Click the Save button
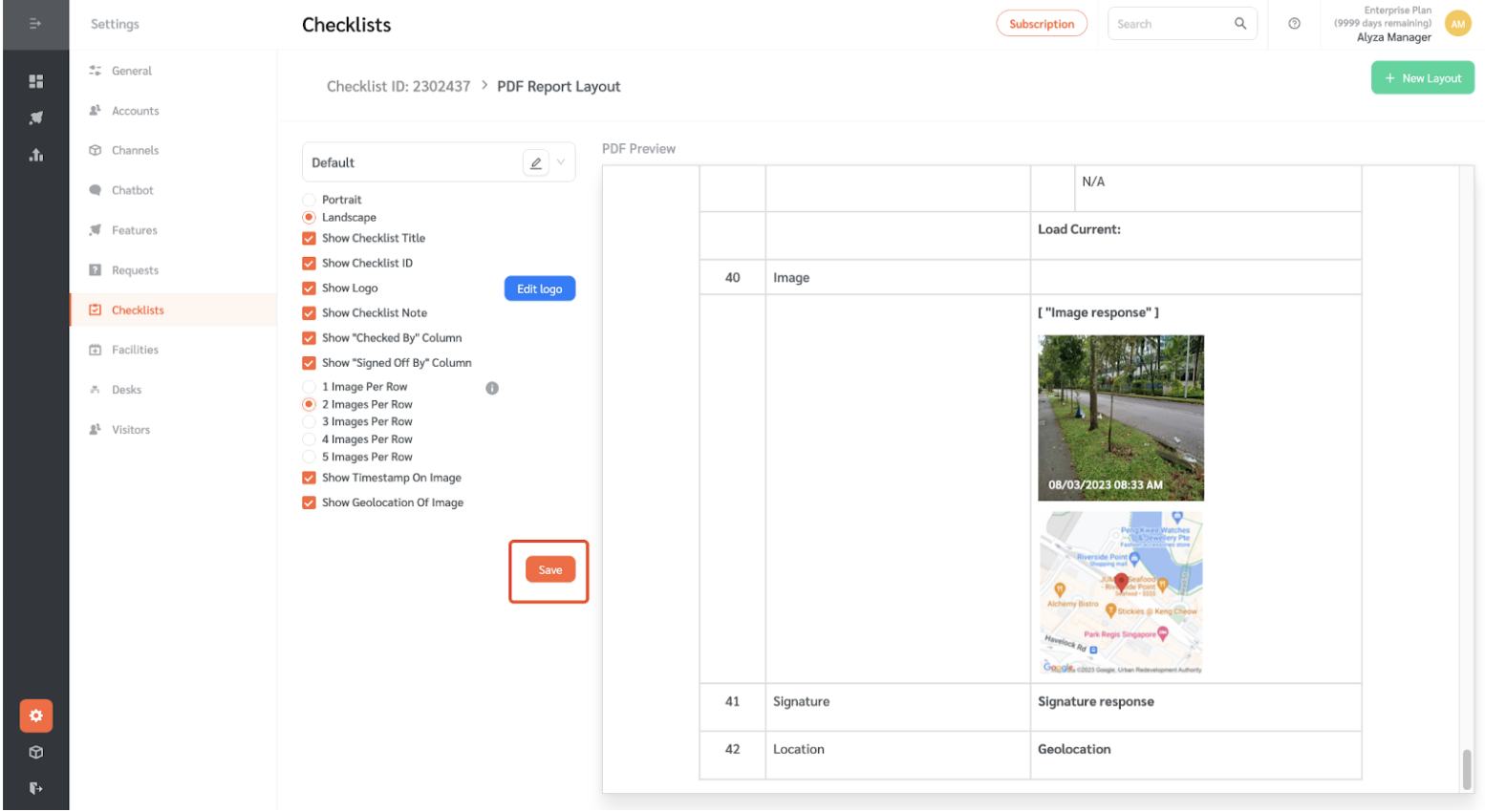Image resolution: width=1485 pixels, height=812 pixels. pyautogui.click(x=549, y=569)
